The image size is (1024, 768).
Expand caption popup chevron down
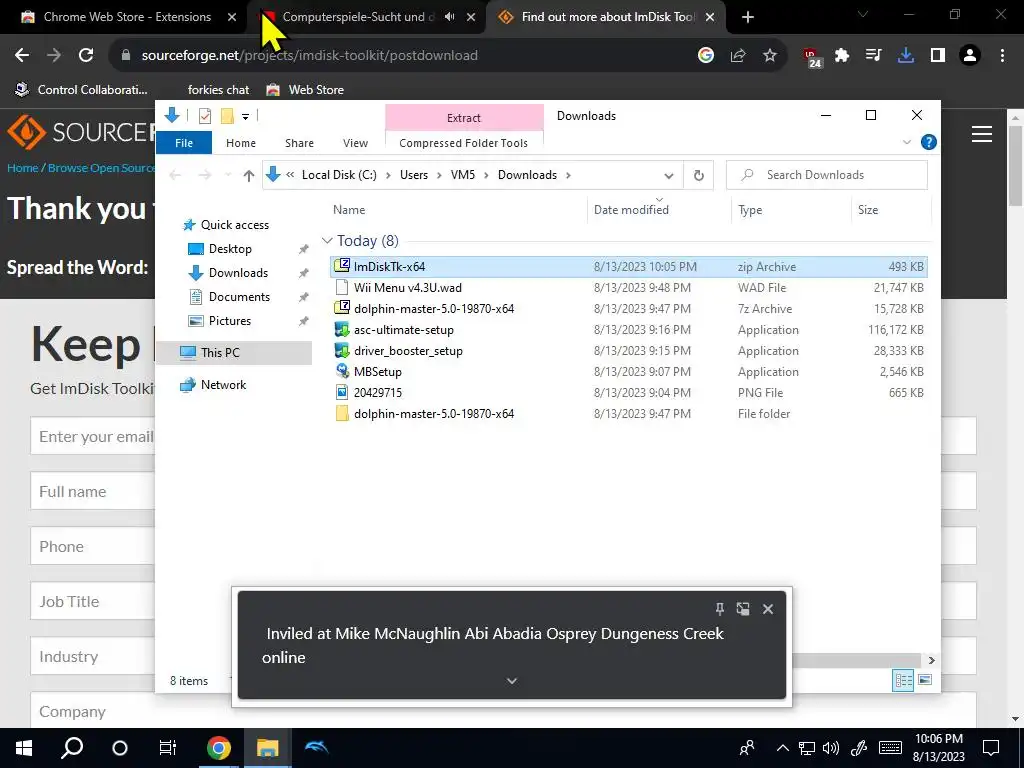click(x=512, y=681)
